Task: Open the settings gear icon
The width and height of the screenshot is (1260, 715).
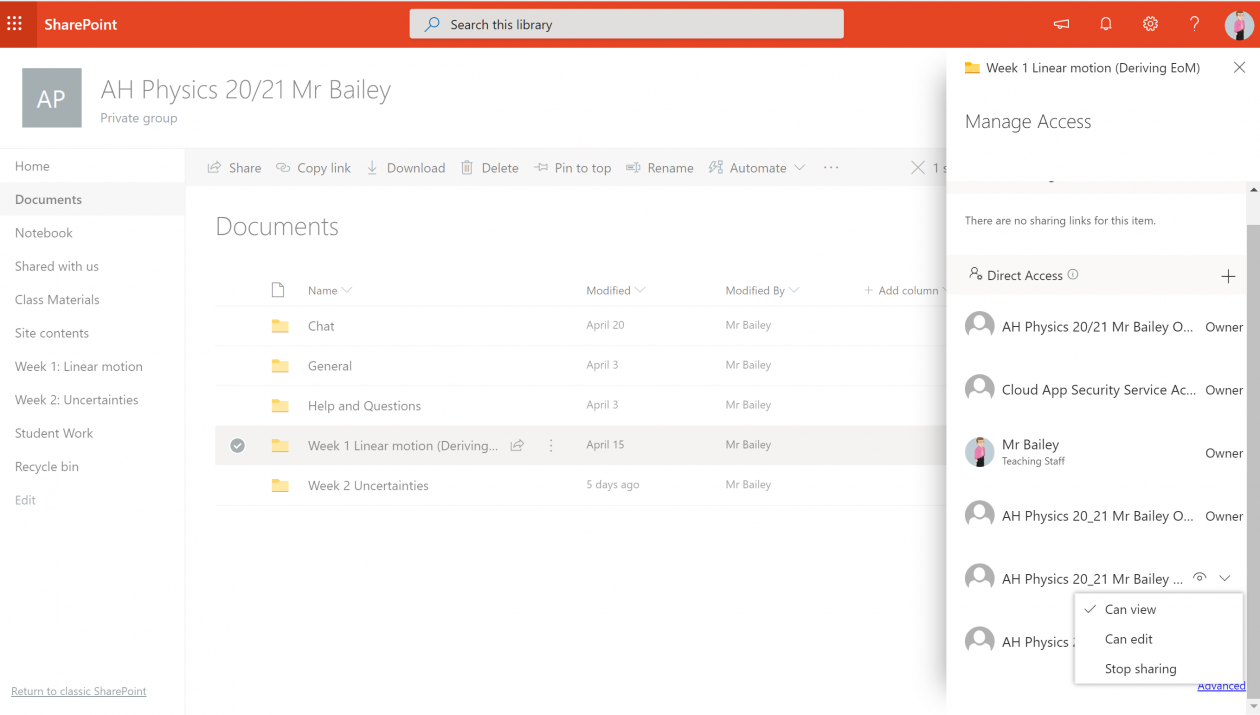Action: pos(1150,24)
